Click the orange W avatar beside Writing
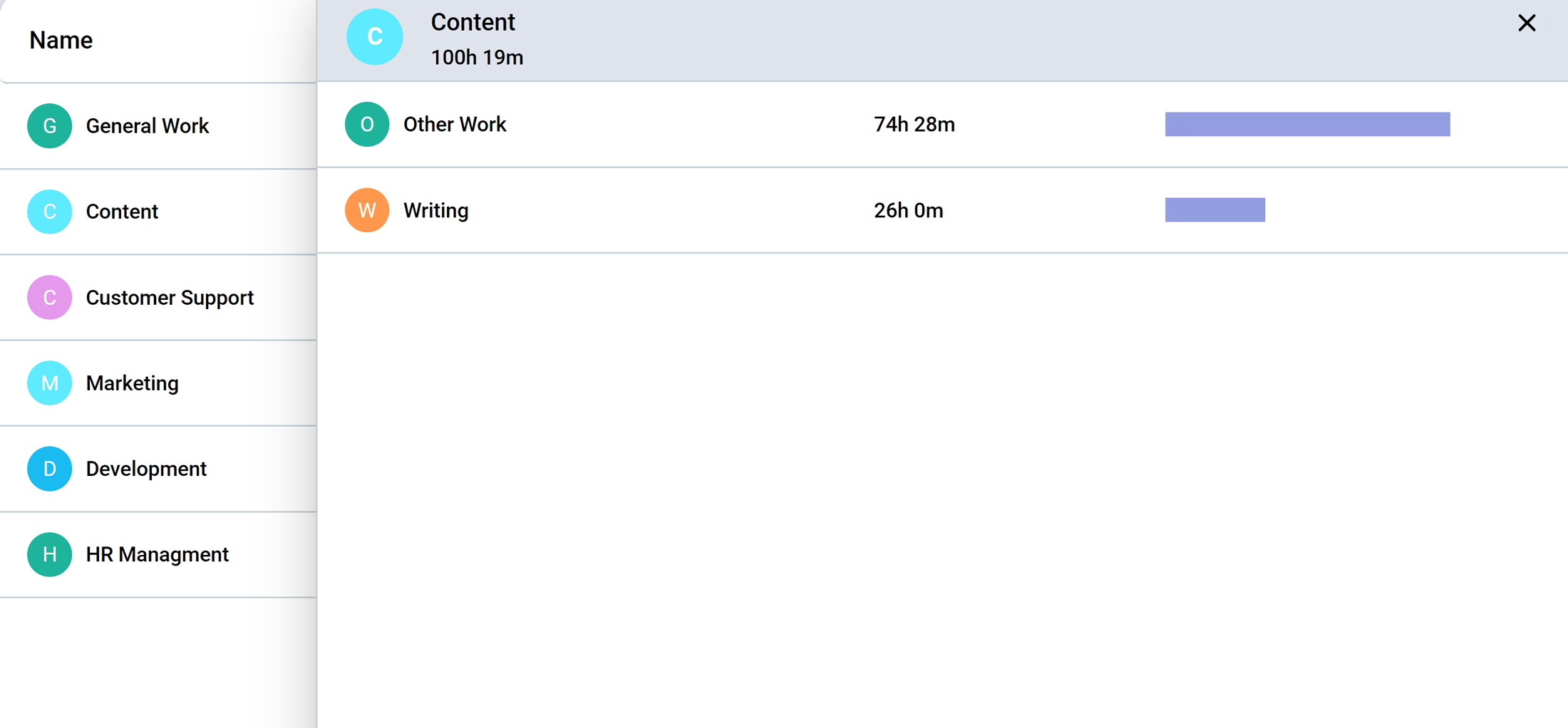Screen dimensions: 1568x728 (x=366, y=210)
